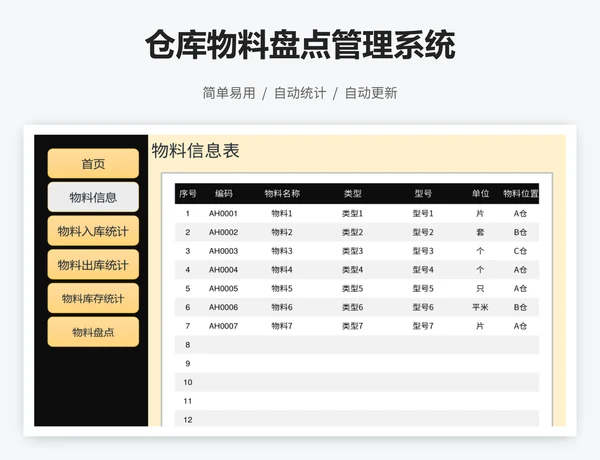Select the 物料6 name cell
Viewport: 600px width, 460px height.
pyautogui.click(x=282, y=307)
